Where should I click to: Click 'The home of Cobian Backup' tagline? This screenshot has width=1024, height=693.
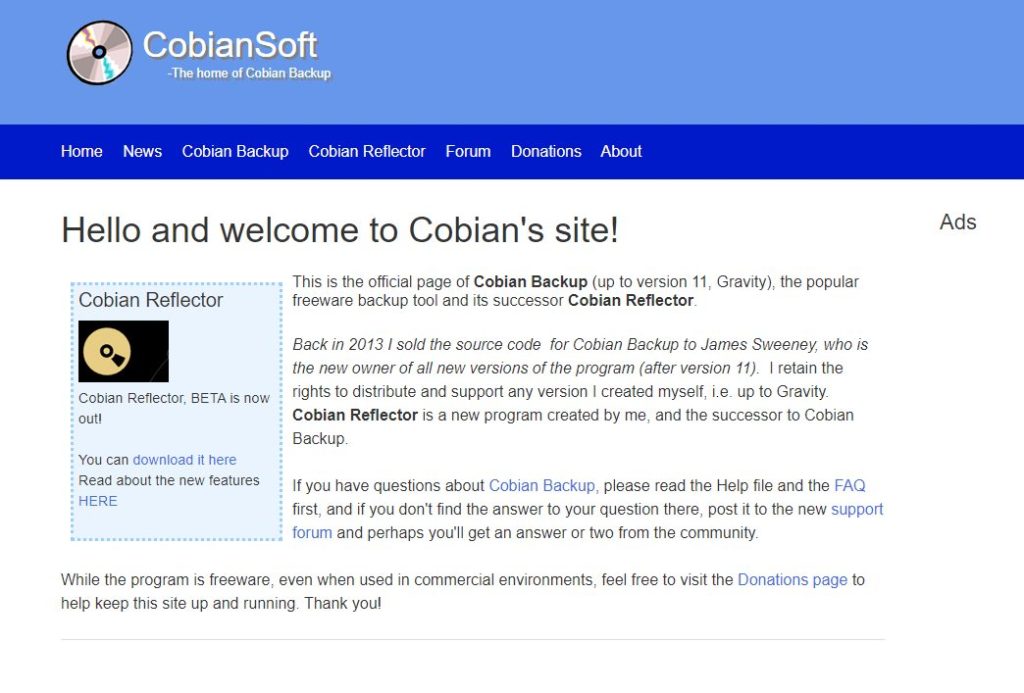pyautogui.click(x=249, y=73)
